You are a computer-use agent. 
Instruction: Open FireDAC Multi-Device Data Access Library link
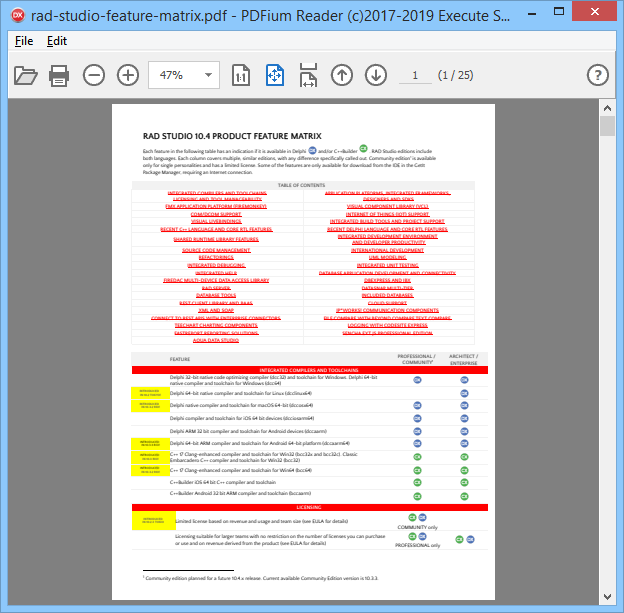[x=216, y=280]
